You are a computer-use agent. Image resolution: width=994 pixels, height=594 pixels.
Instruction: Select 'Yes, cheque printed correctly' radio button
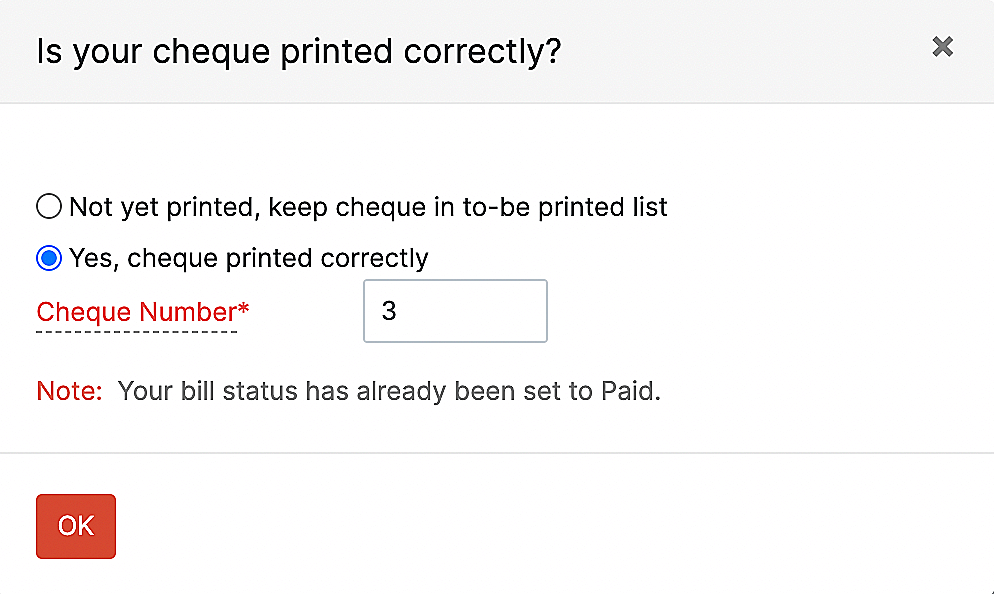[49, 258]
